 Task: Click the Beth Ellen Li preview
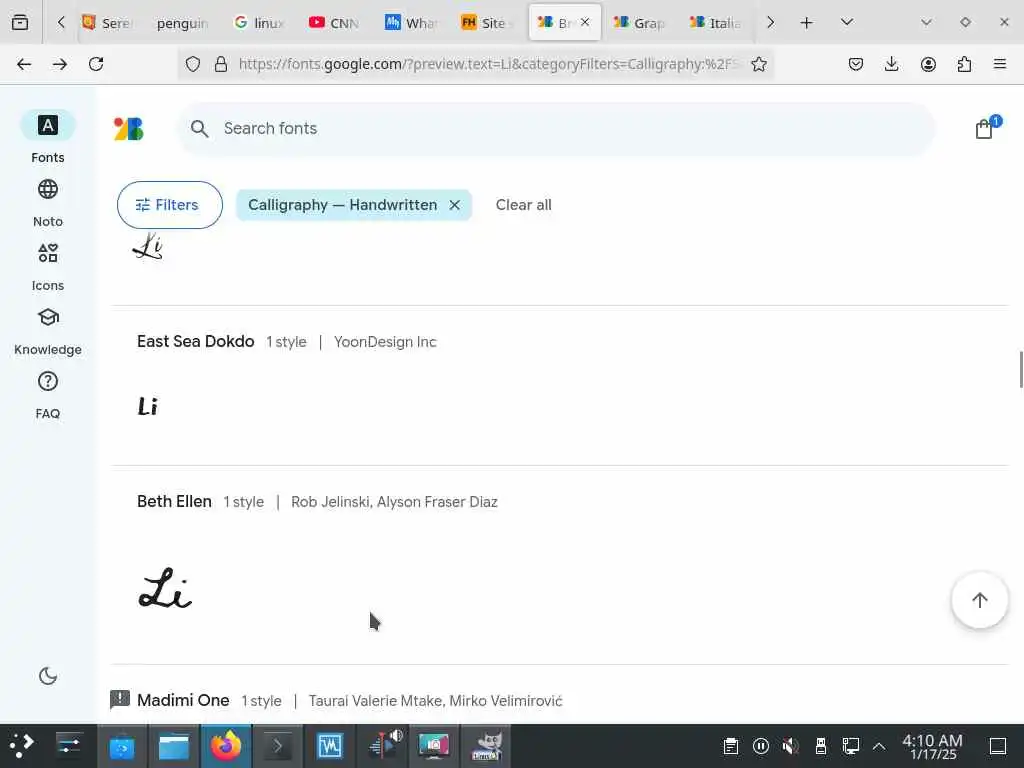click(x=165, y=588)
